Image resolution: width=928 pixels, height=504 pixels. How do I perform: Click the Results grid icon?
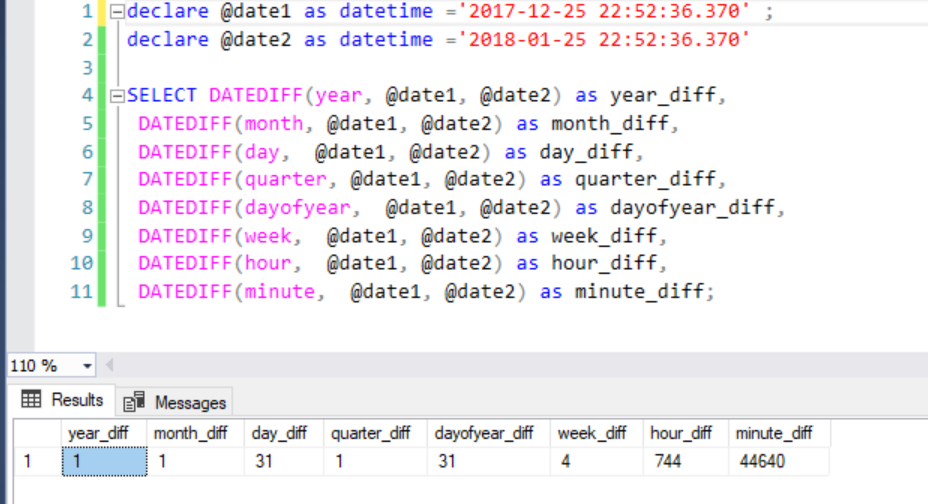(31, 400)
